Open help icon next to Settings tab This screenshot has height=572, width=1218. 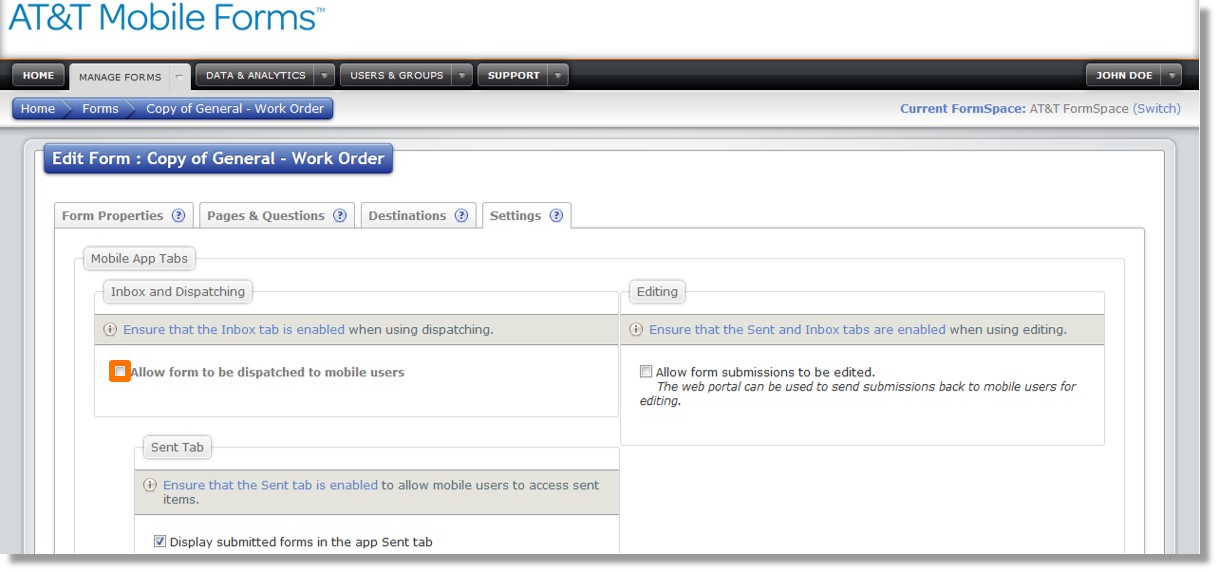[556, 216]
